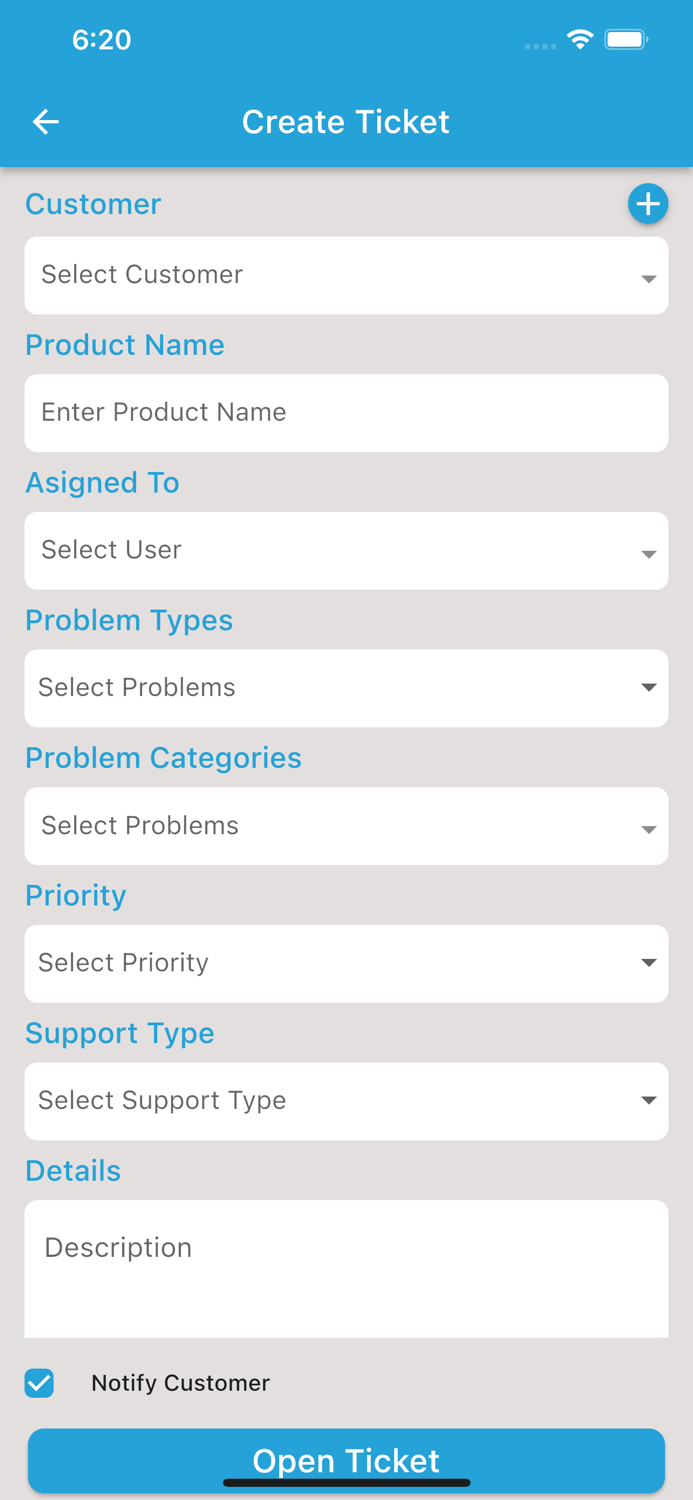The image size is (693, 1500).
Task: Tap the back arrow to exit Create Ticket
Action: pyautogui.click(x=45, y=121)
